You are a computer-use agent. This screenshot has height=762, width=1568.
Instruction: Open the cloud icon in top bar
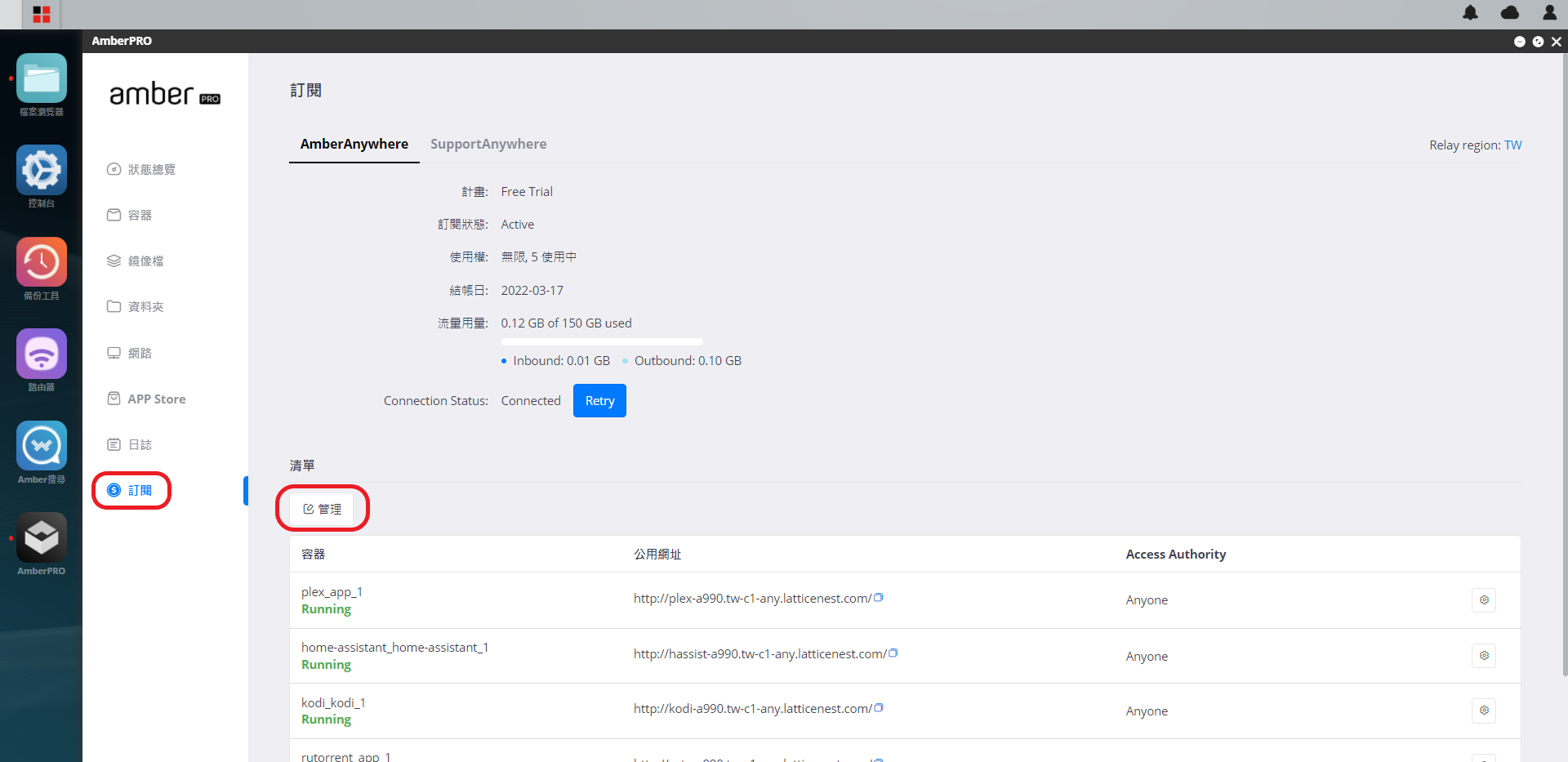coord(1510,13)
